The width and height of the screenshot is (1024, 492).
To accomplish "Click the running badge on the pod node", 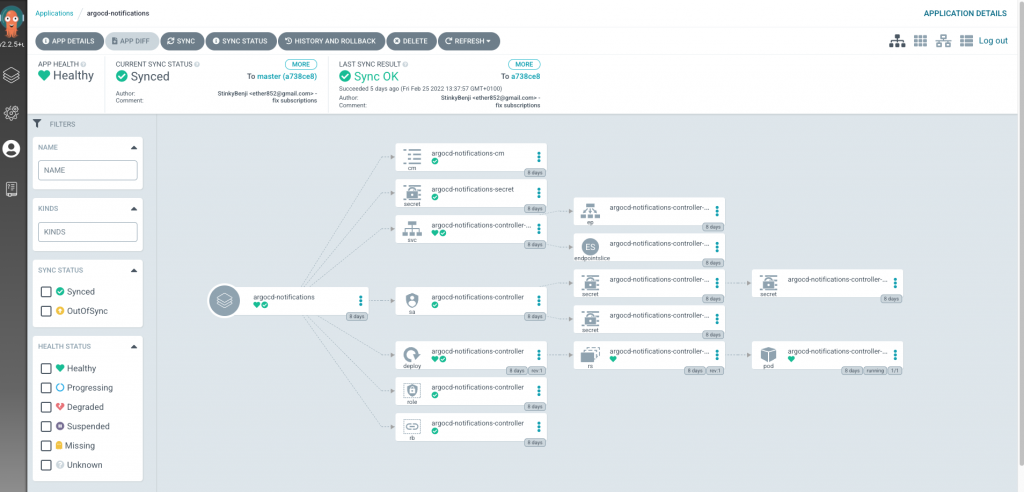I will (x=875, y=370).
